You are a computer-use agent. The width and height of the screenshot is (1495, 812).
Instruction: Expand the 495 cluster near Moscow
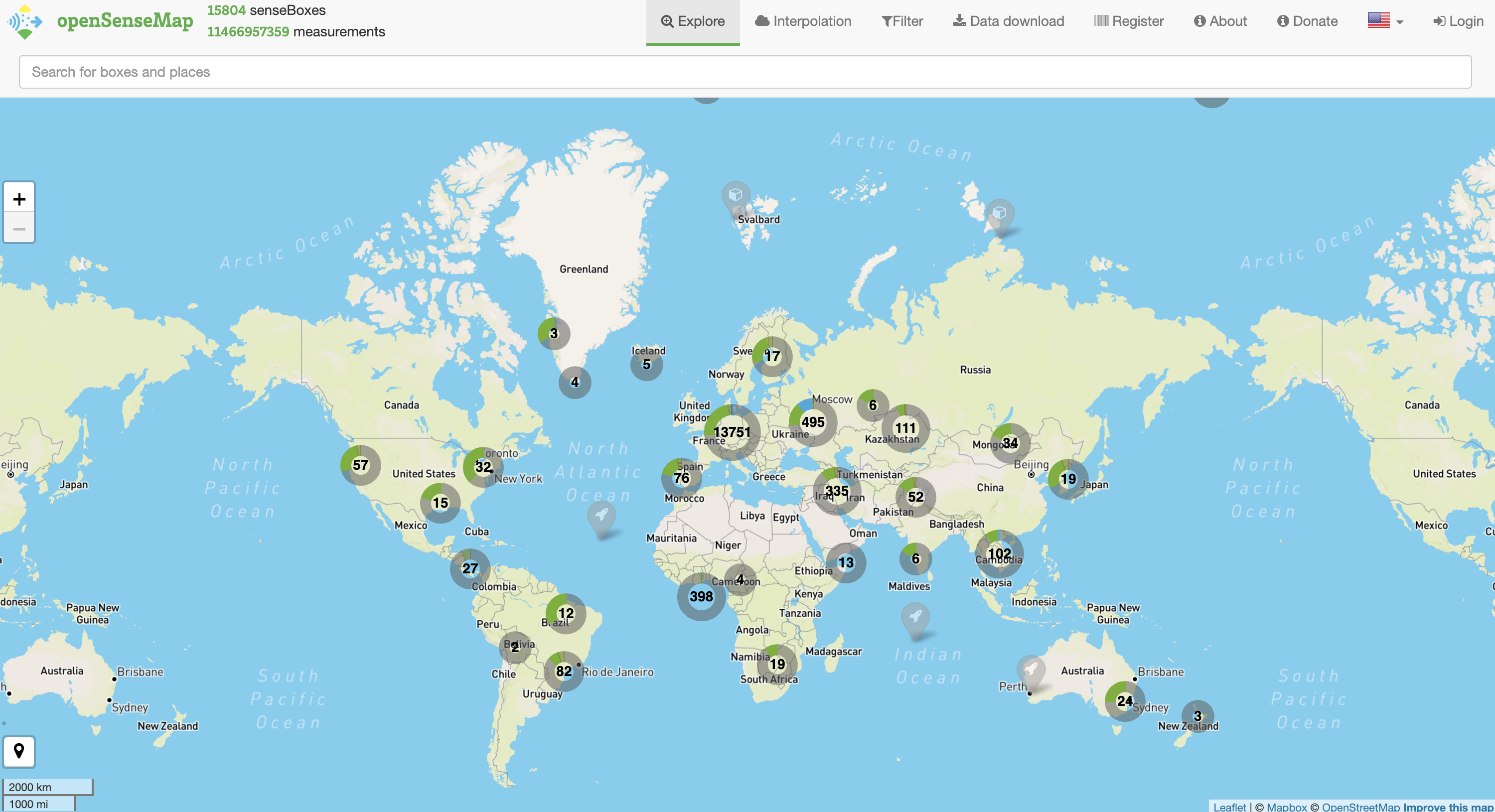coord(812,422)
